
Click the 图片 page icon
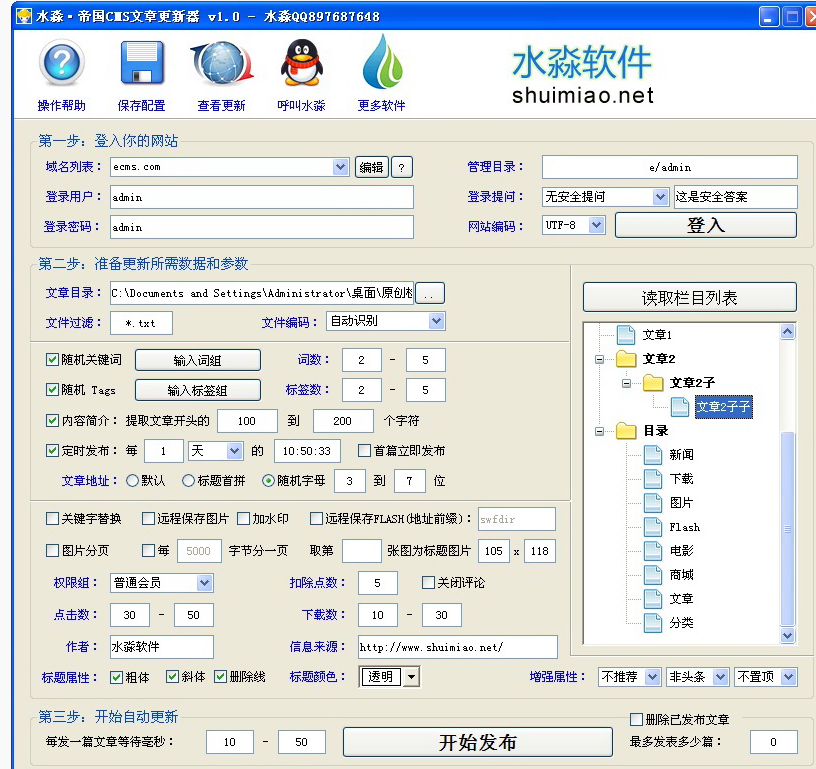[653, 503]
